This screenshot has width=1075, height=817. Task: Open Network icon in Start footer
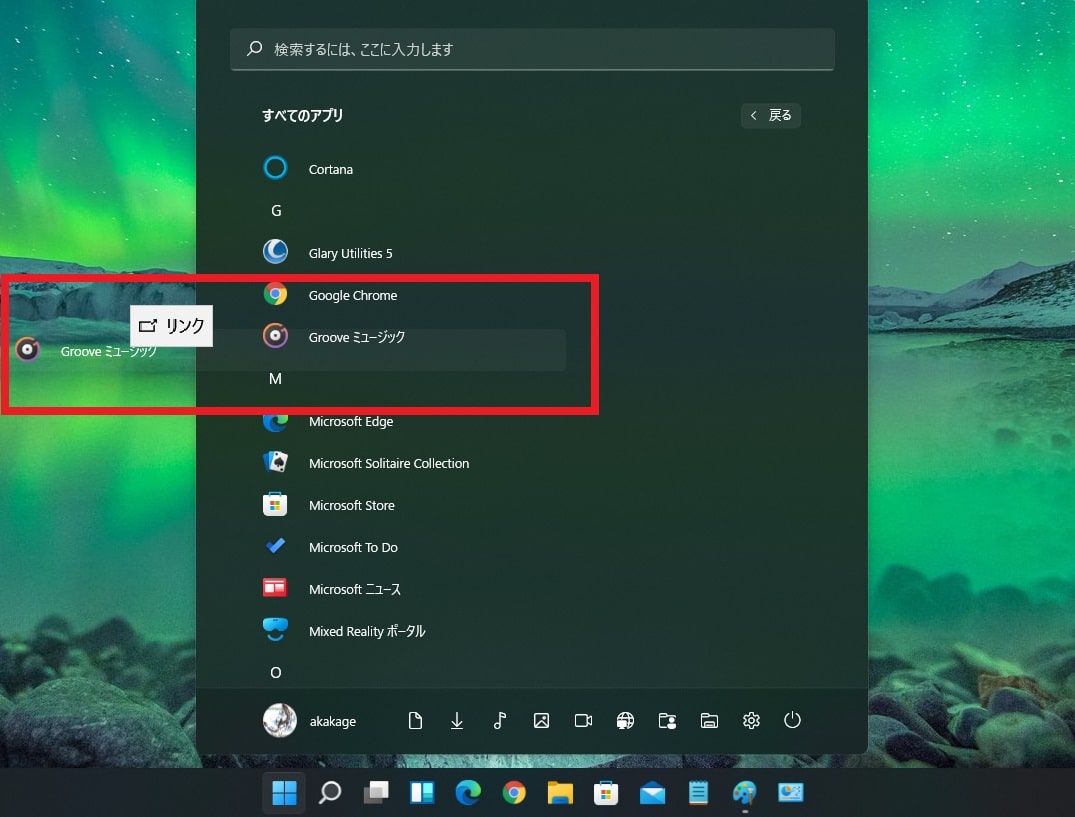(625, 720)
